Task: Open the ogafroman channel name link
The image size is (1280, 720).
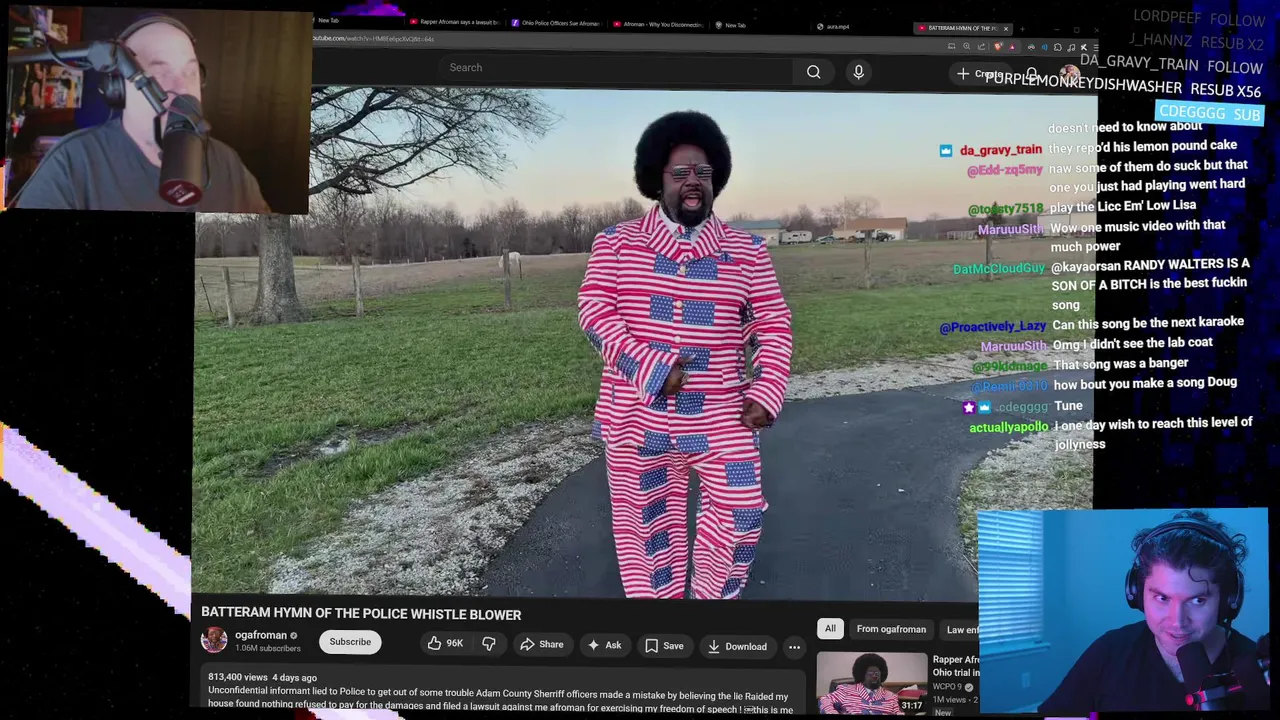Action: click(261, 635)
